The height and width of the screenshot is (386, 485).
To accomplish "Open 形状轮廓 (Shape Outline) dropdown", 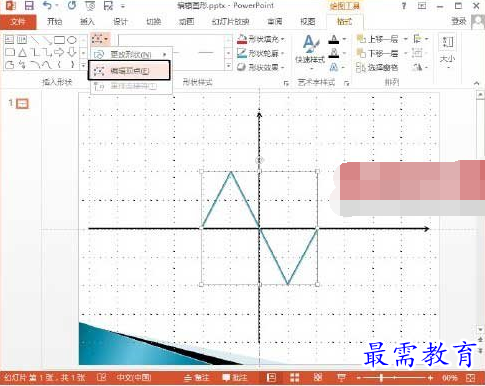I will click(x=261, y=53).
